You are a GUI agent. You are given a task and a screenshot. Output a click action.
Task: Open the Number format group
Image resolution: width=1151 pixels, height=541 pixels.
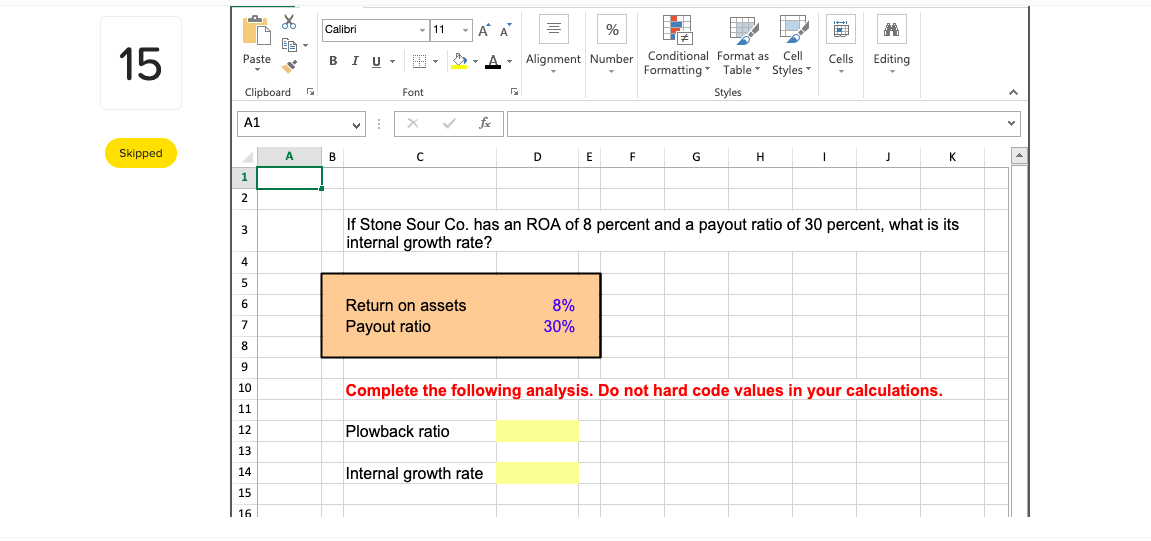pos(611,47)
